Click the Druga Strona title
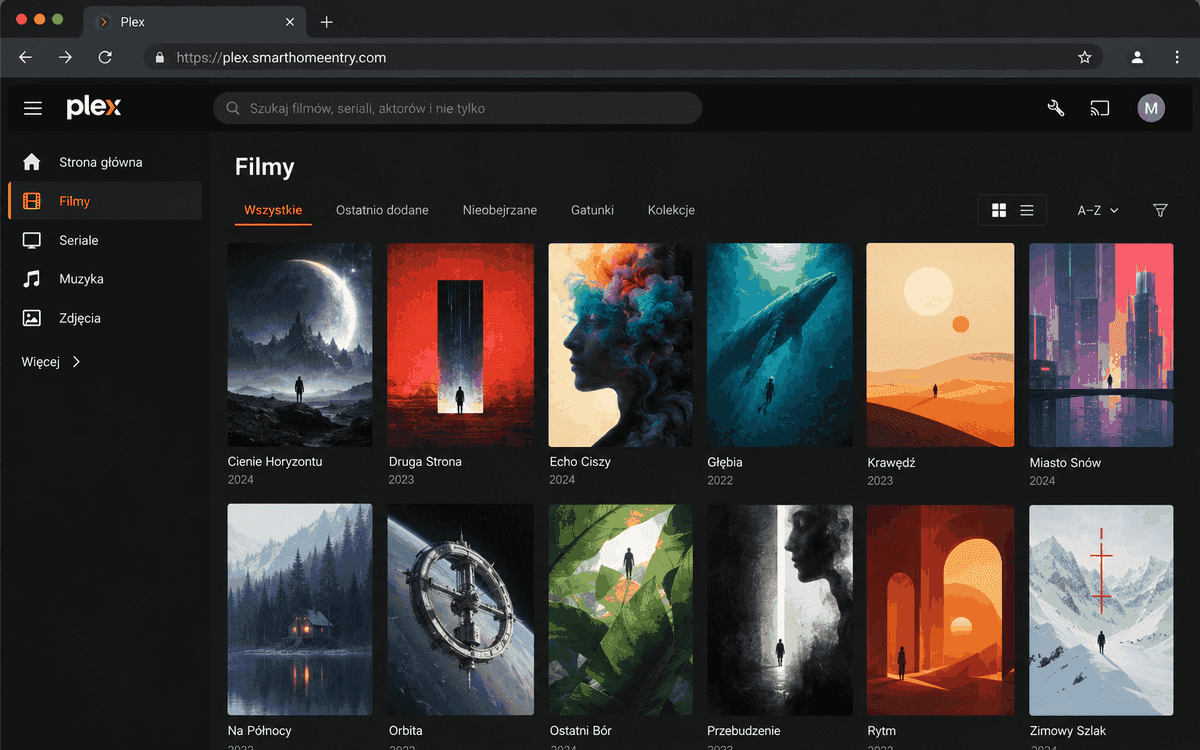The width and height of the screenshot is (1200, 750). (425, 462)
